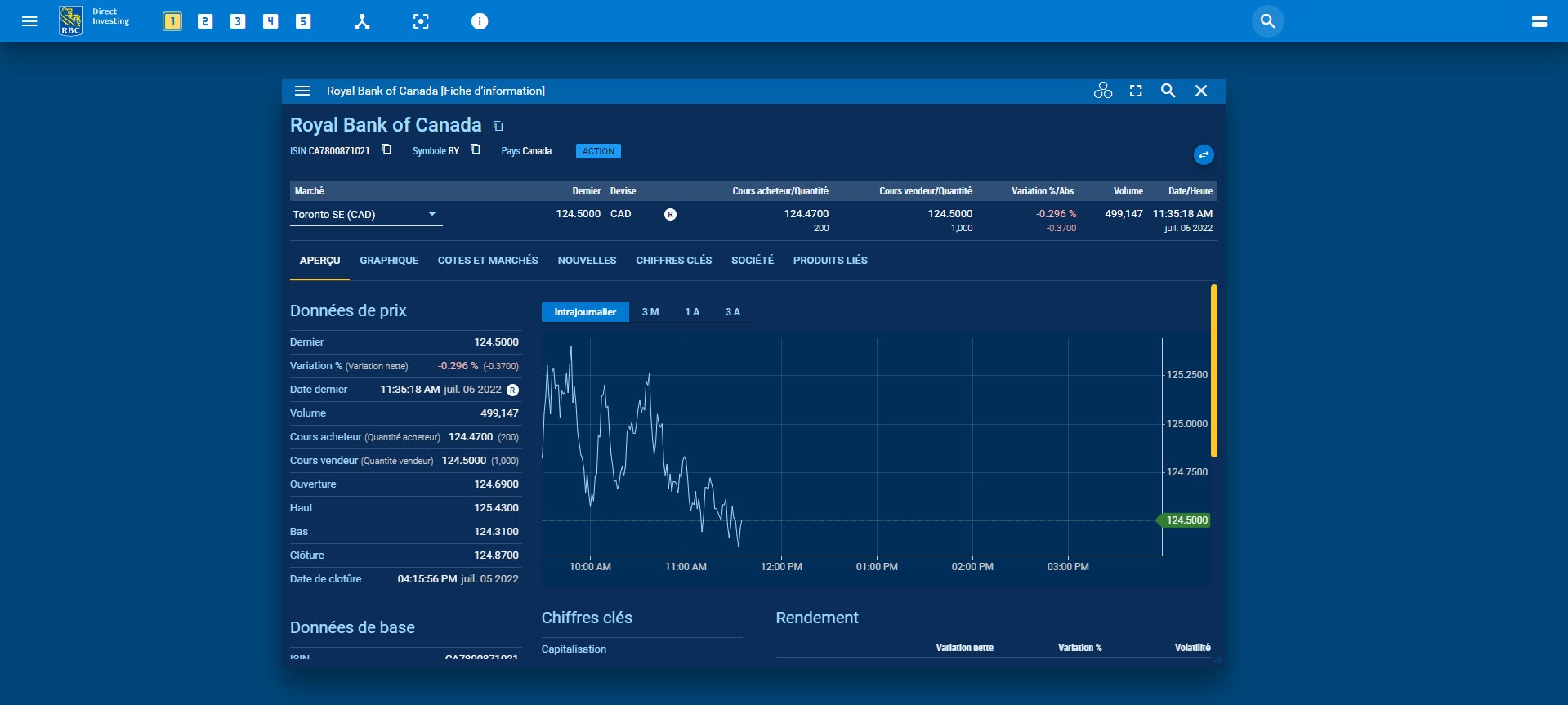
Task: Open the main hamburger menu in the top bar
Action: pos(29,21)
